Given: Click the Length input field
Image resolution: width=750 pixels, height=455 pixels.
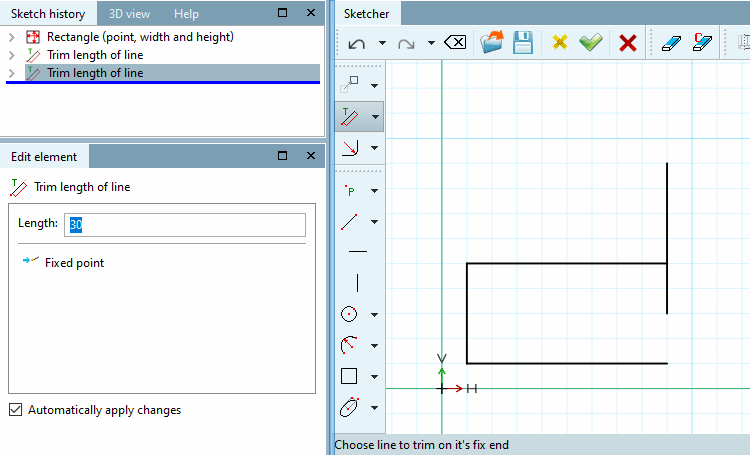Looking at the screenshot, I should 185,224.
